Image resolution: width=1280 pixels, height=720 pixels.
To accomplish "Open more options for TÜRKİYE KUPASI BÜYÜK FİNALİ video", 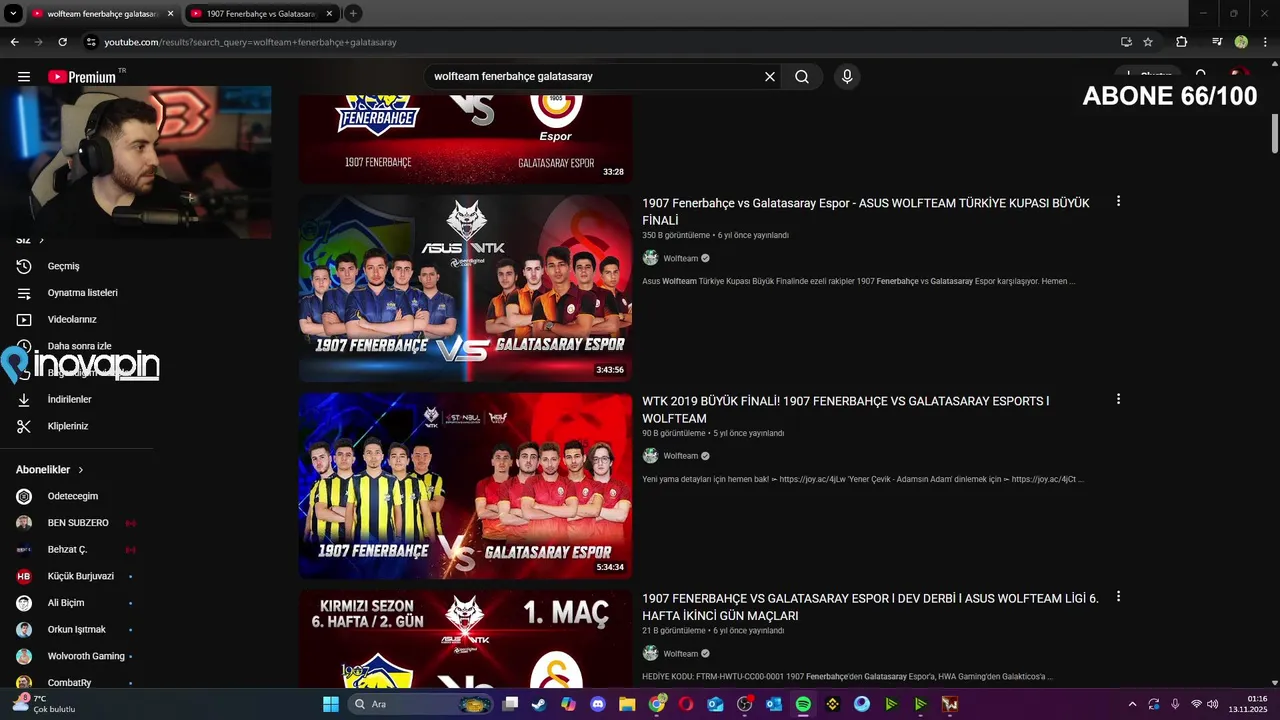I will click(x=1118, y=201).
